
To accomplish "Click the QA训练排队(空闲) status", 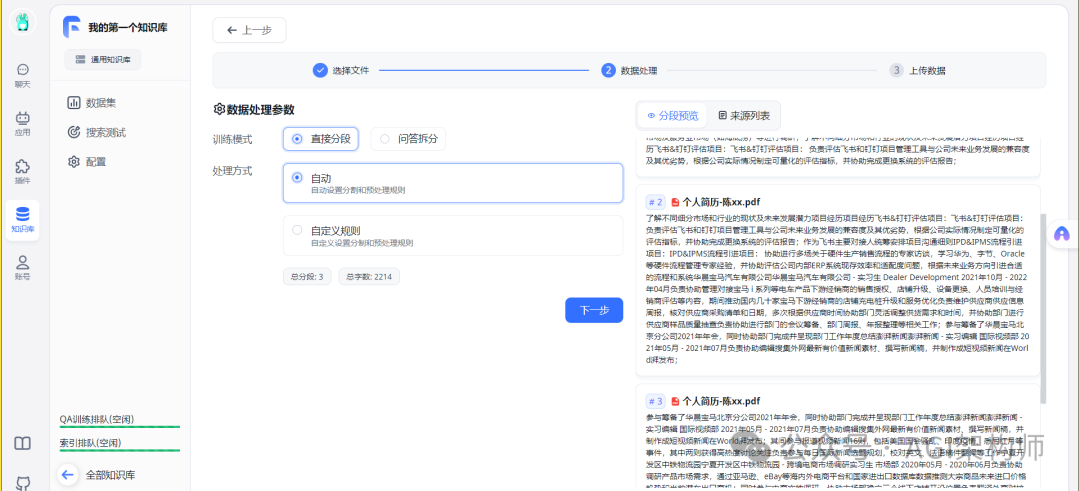I will pyautogui.click(x=120, y=419).
